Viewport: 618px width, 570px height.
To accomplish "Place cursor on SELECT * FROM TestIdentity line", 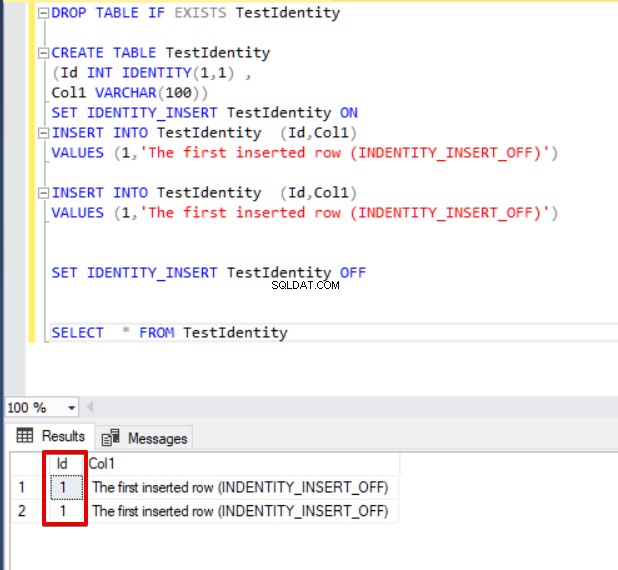I will tap(169, 333).
